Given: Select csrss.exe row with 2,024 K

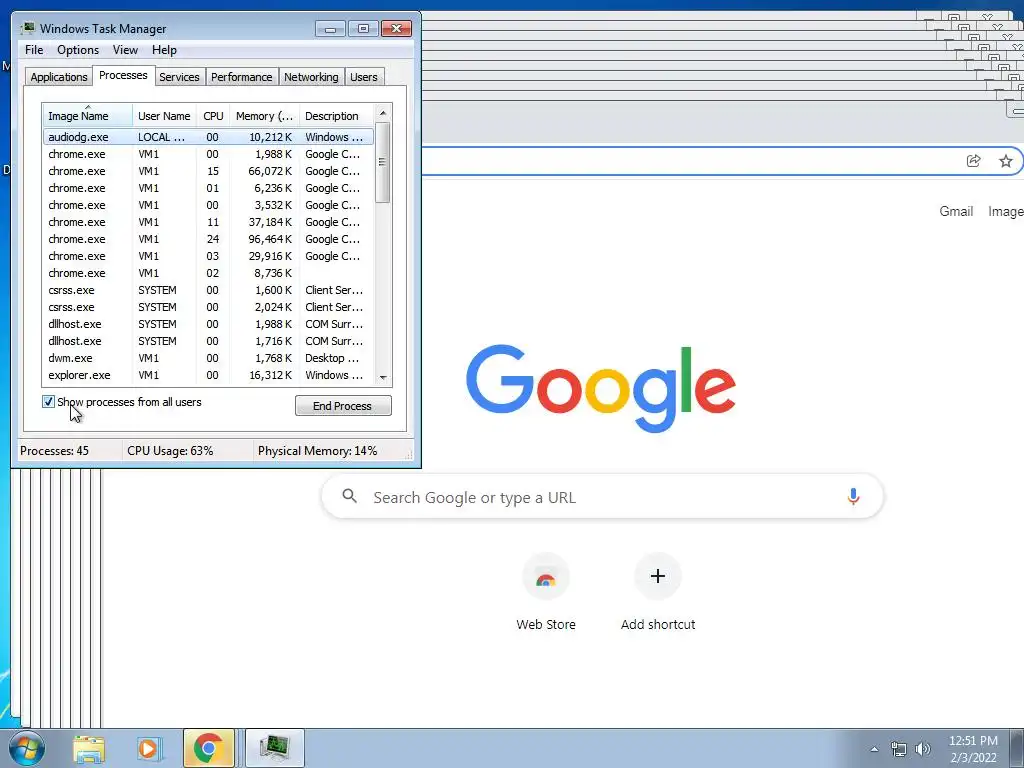Looking at the screenshot, I should (208, 307).
